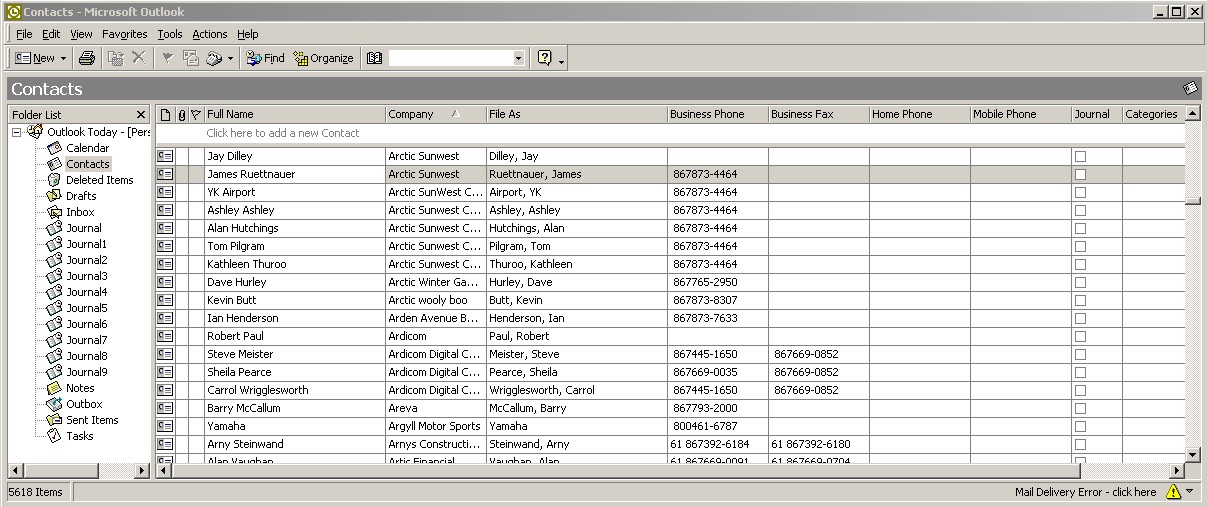The image size is (1207, 507).
Task: Click the contact list horizontal scrollbar thumb
Action: [x=626, y=470]
